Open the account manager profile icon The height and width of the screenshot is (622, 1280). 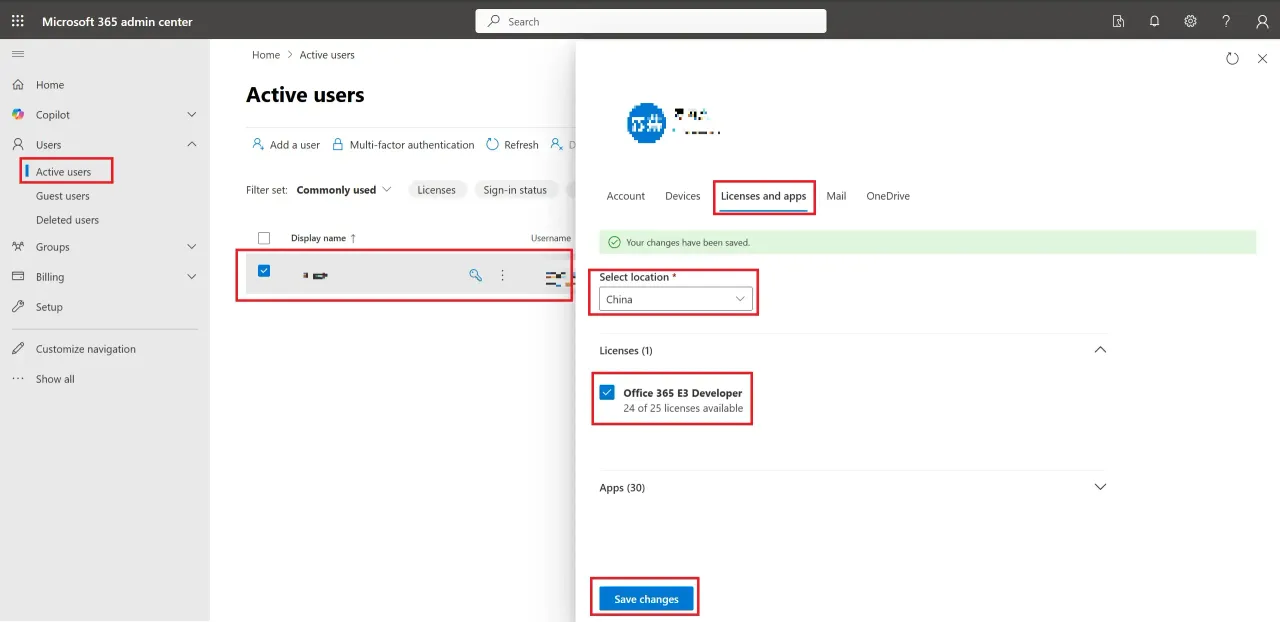click(1262, 21)
